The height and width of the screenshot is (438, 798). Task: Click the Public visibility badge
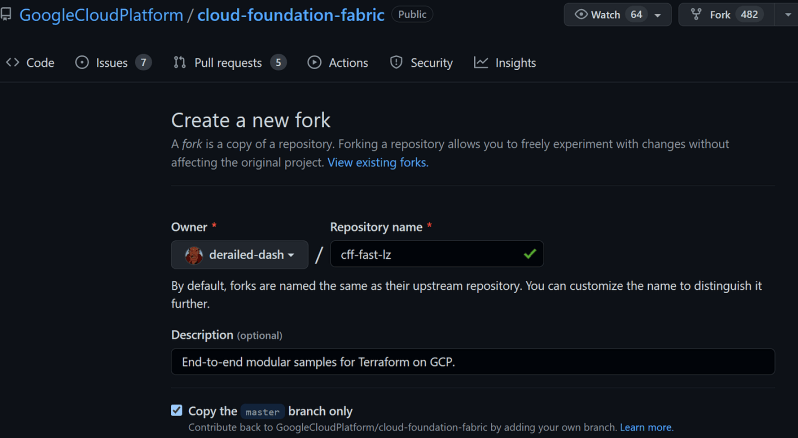pos(412,14)
